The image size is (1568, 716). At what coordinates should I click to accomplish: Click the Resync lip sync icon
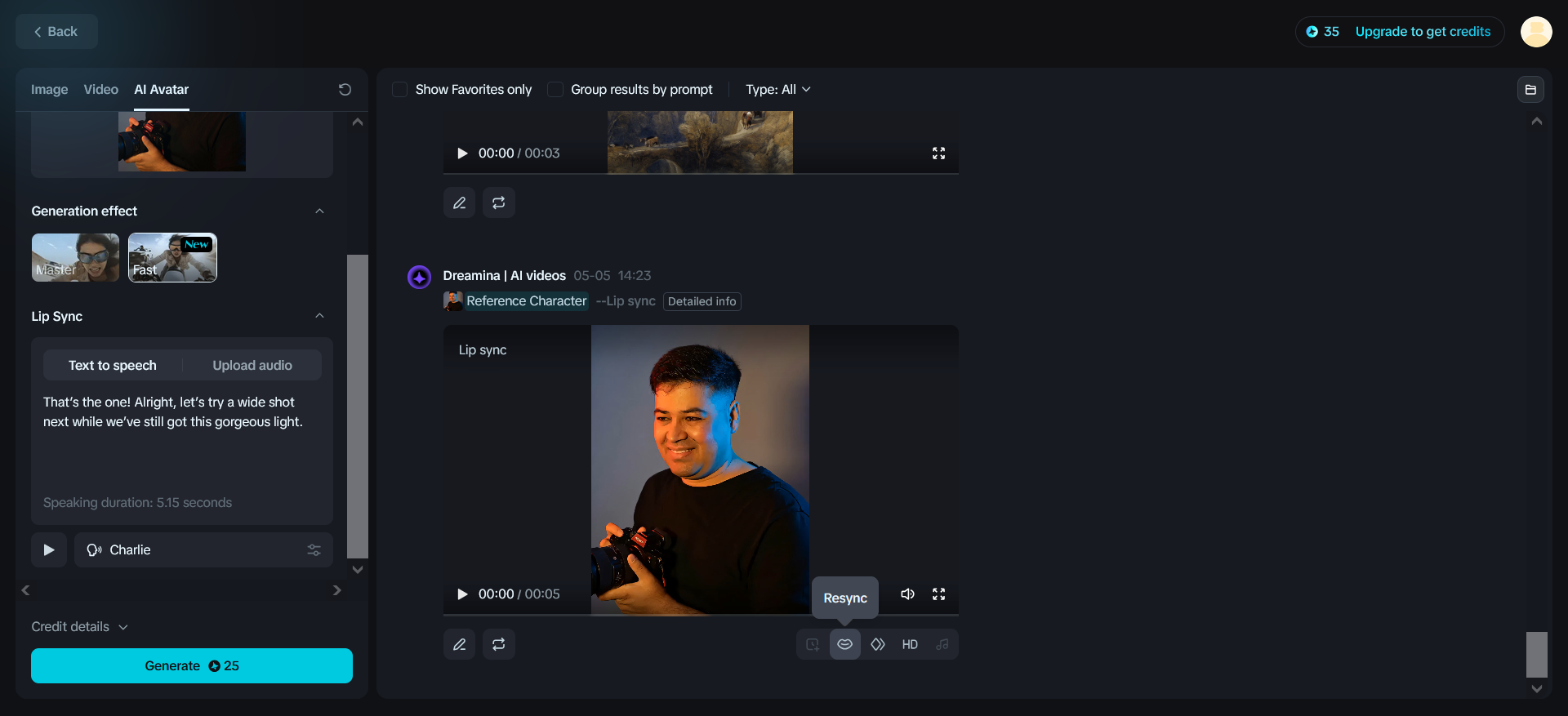coord(844,644)
